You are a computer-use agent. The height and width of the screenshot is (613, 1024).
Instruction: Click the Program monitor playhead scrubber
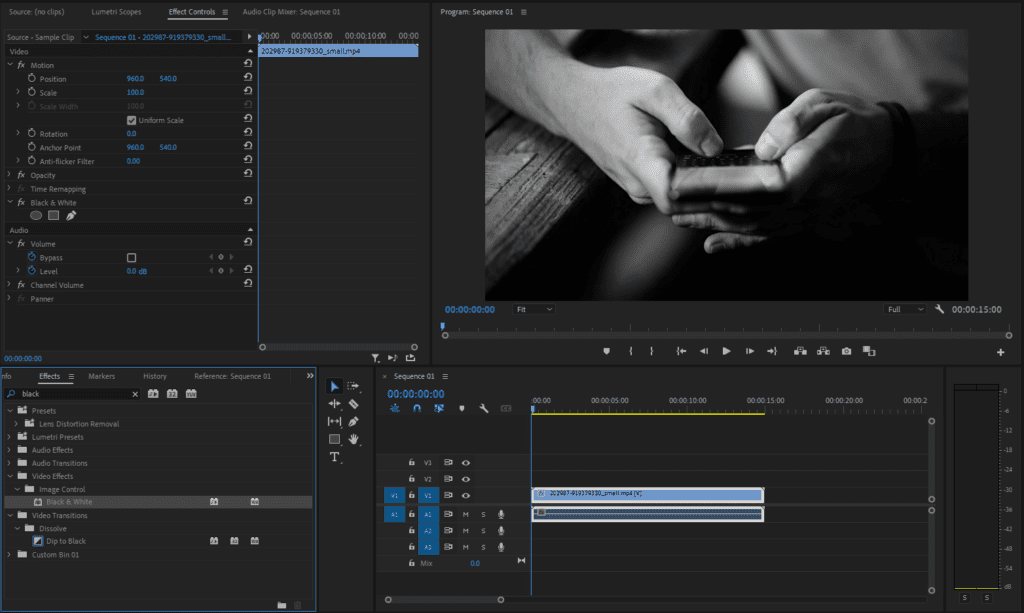[442, 325]
